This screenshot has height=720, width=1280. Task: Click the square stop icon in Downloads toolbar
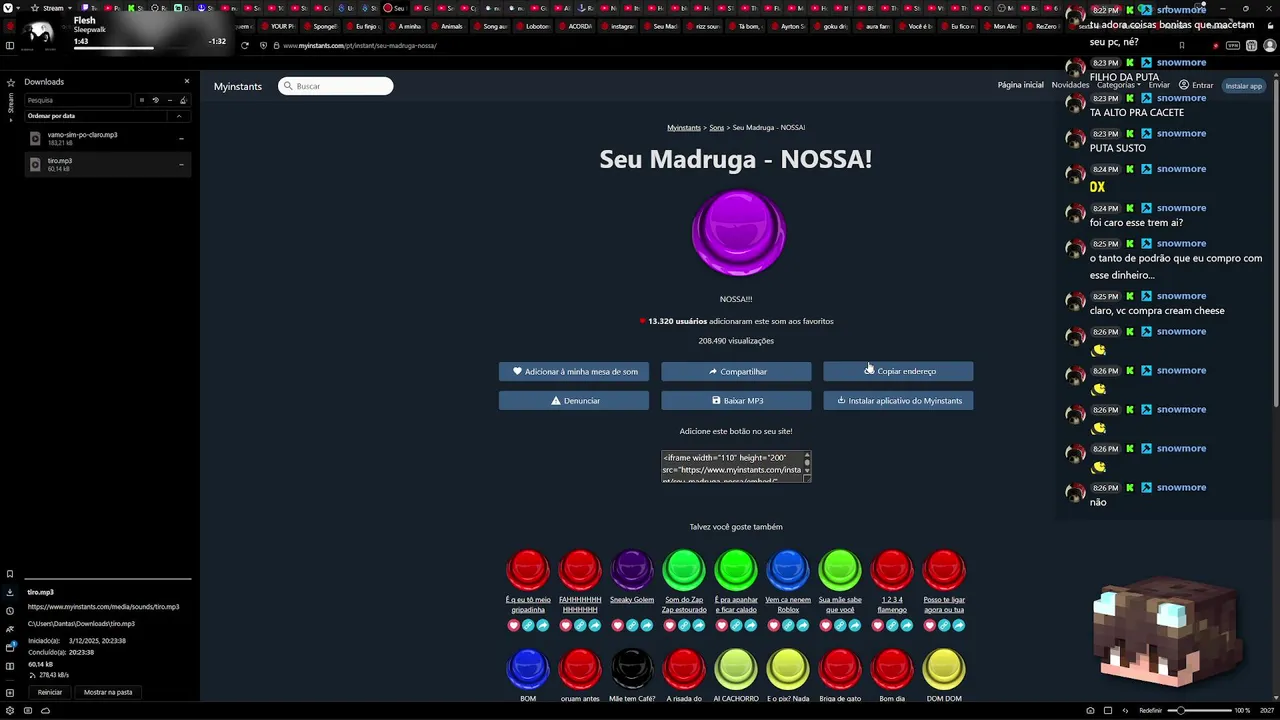coord(141,100)
